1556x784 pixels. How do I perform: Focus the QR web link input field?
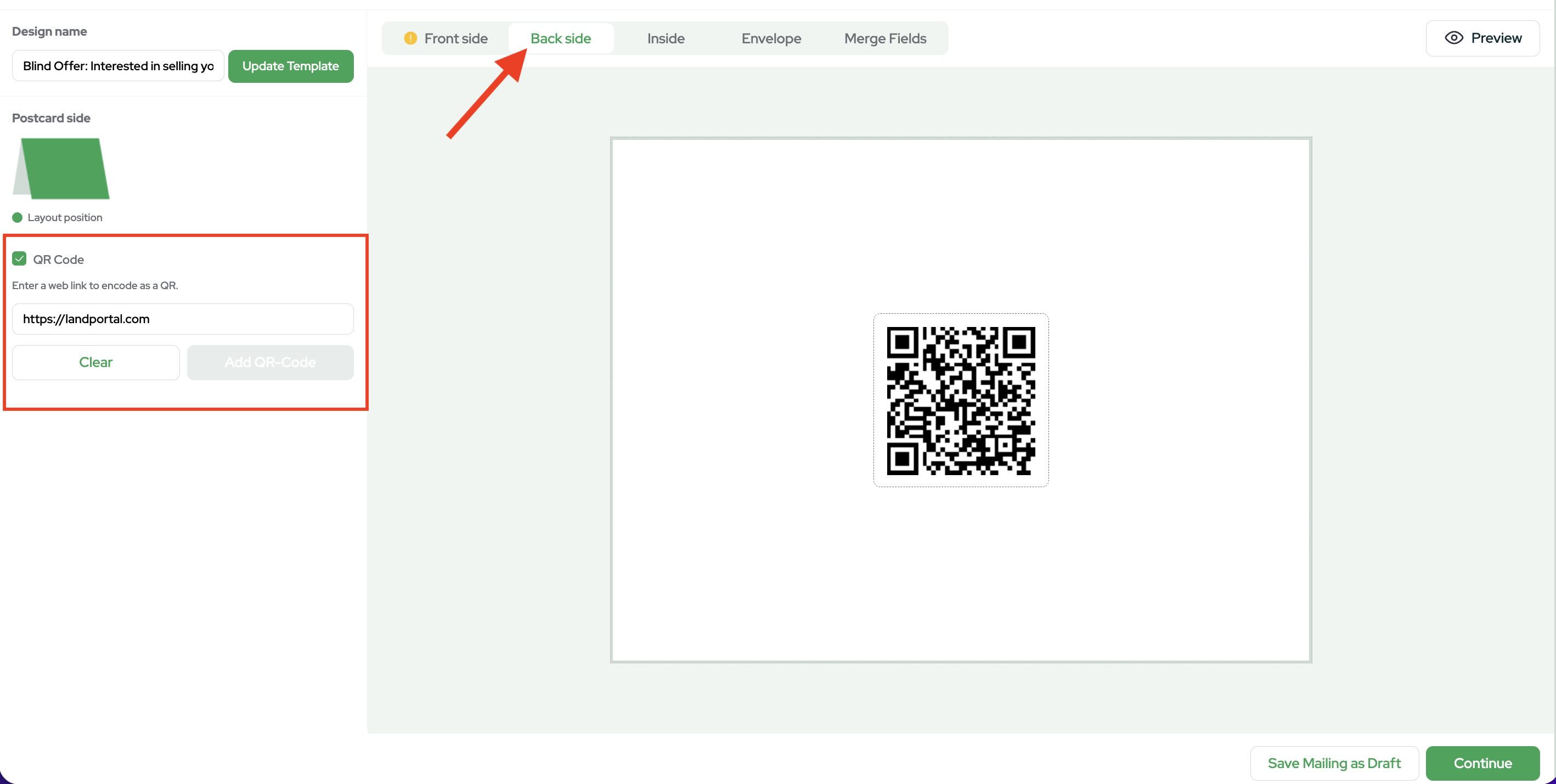click(x=182, y=319)
